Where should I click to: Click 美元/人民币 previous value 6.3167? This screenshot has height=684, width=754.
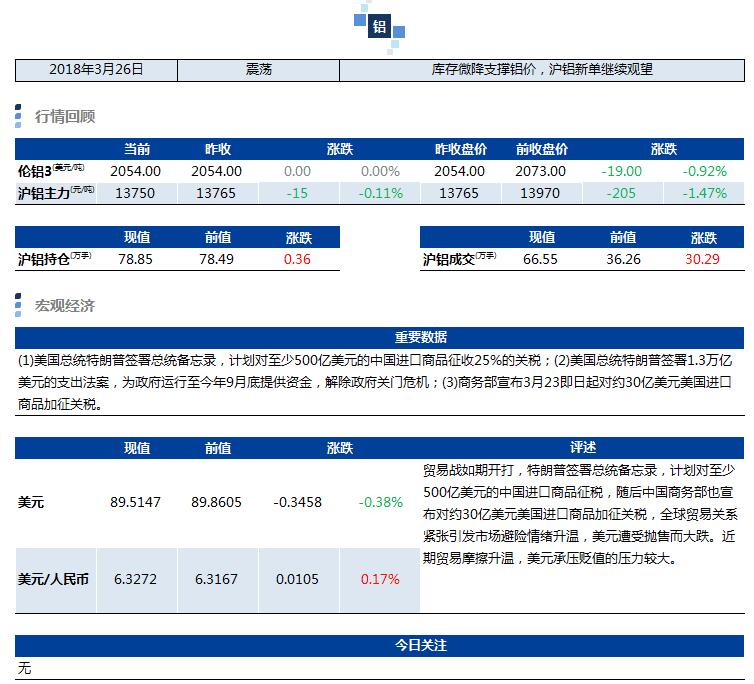point(216,579)
